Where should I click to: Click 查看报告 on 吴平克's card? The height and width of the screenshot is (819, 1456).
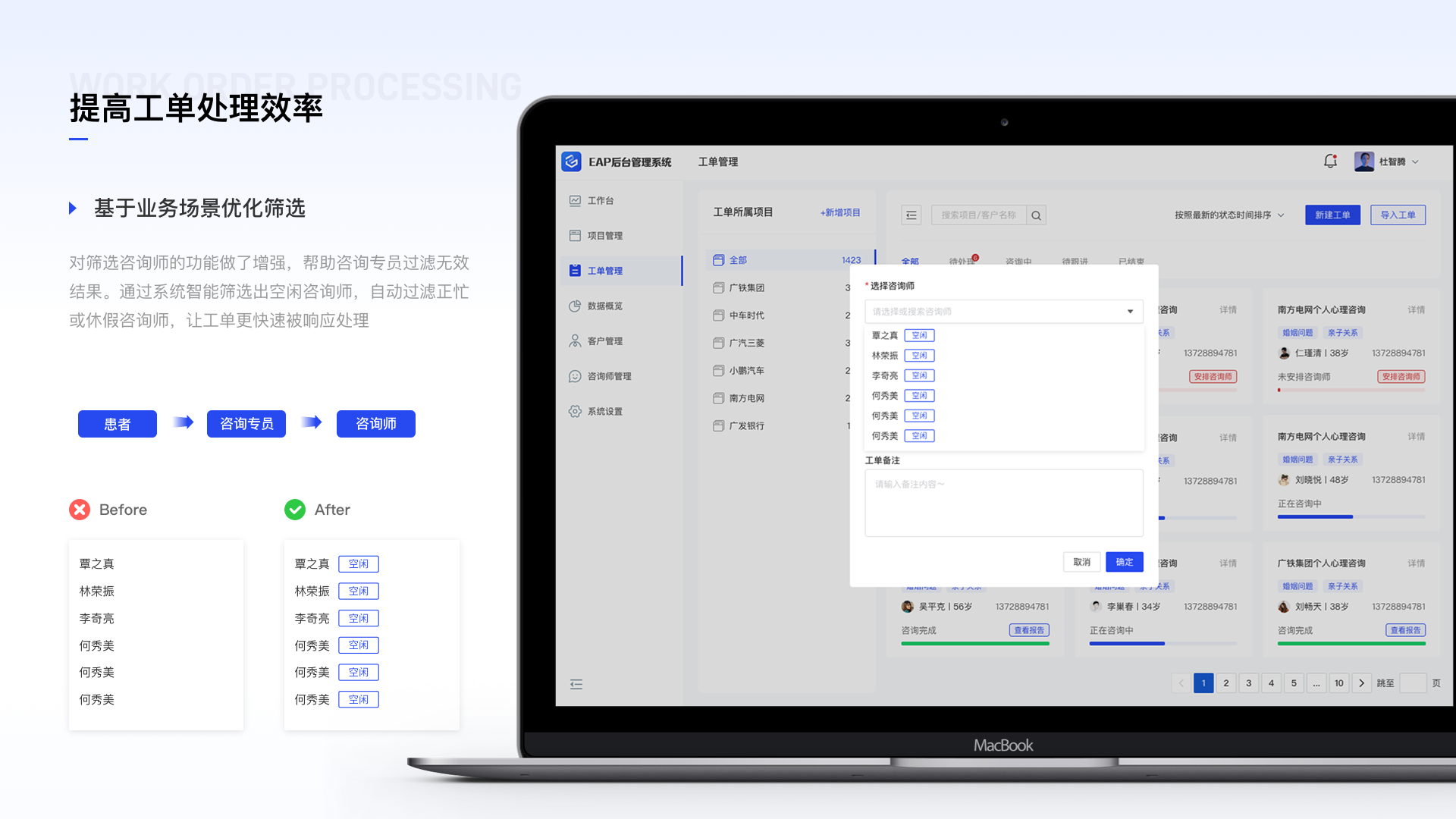pyautogui.click(x=1029, y=630)
